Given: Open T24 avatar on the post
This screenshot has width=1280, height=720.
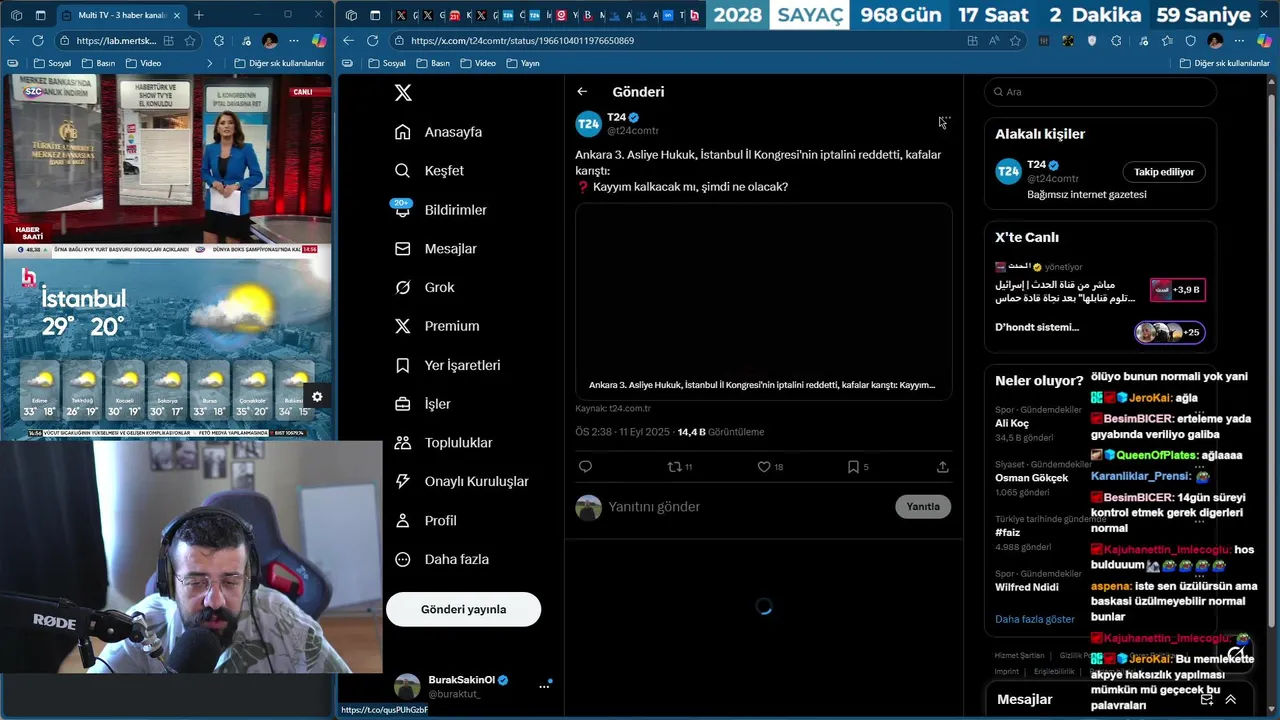Looking at the screenshot, I should (x=588, y=124).
